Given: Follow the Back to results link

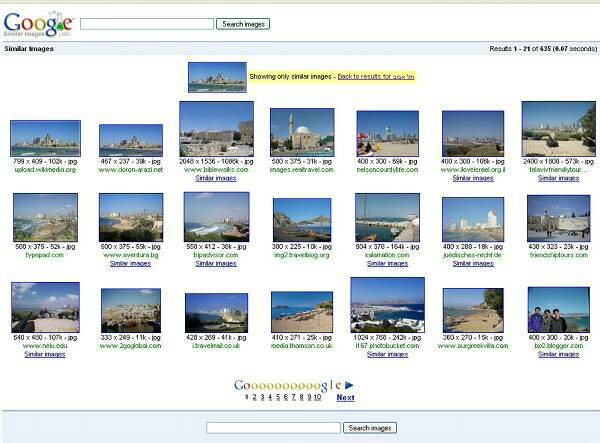Looking at the screenshot, I should coord(376,77).
